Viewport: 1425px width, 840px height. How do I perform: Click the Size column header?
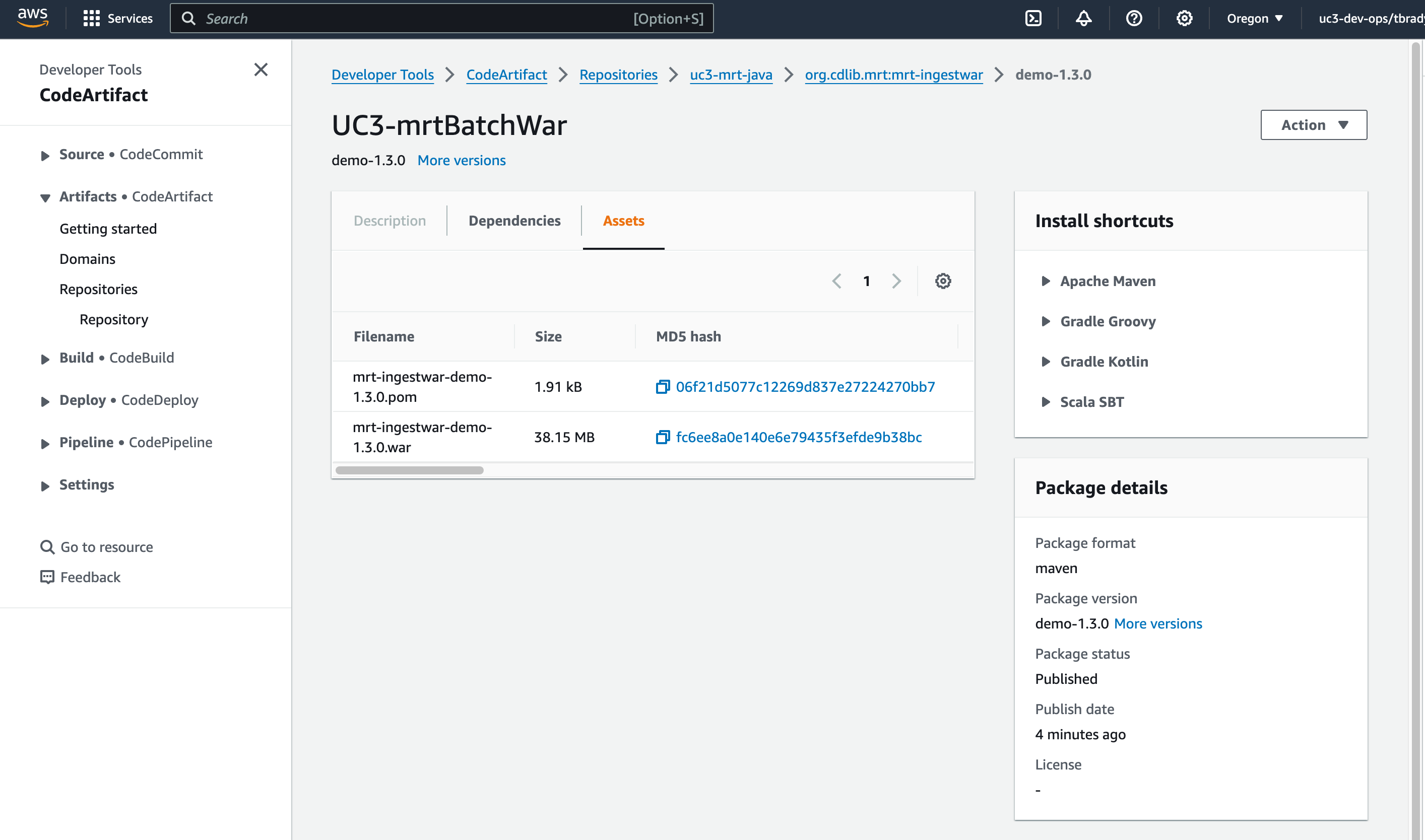[x=548, y=336]
